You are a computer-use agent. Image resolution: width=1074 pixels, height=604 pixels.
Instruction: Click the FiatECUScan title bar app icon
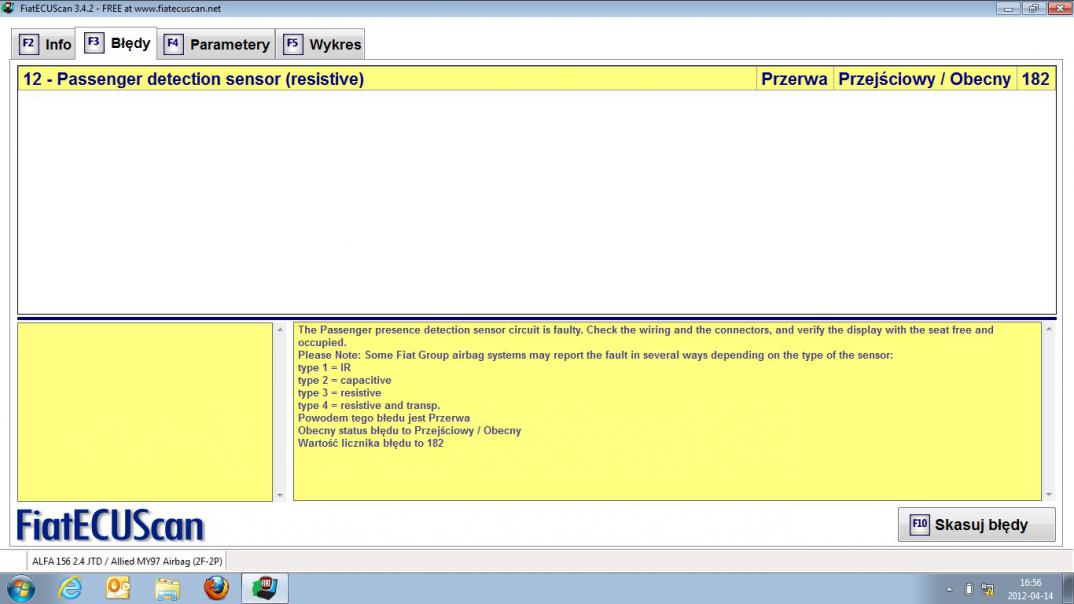tap(8, 8)
